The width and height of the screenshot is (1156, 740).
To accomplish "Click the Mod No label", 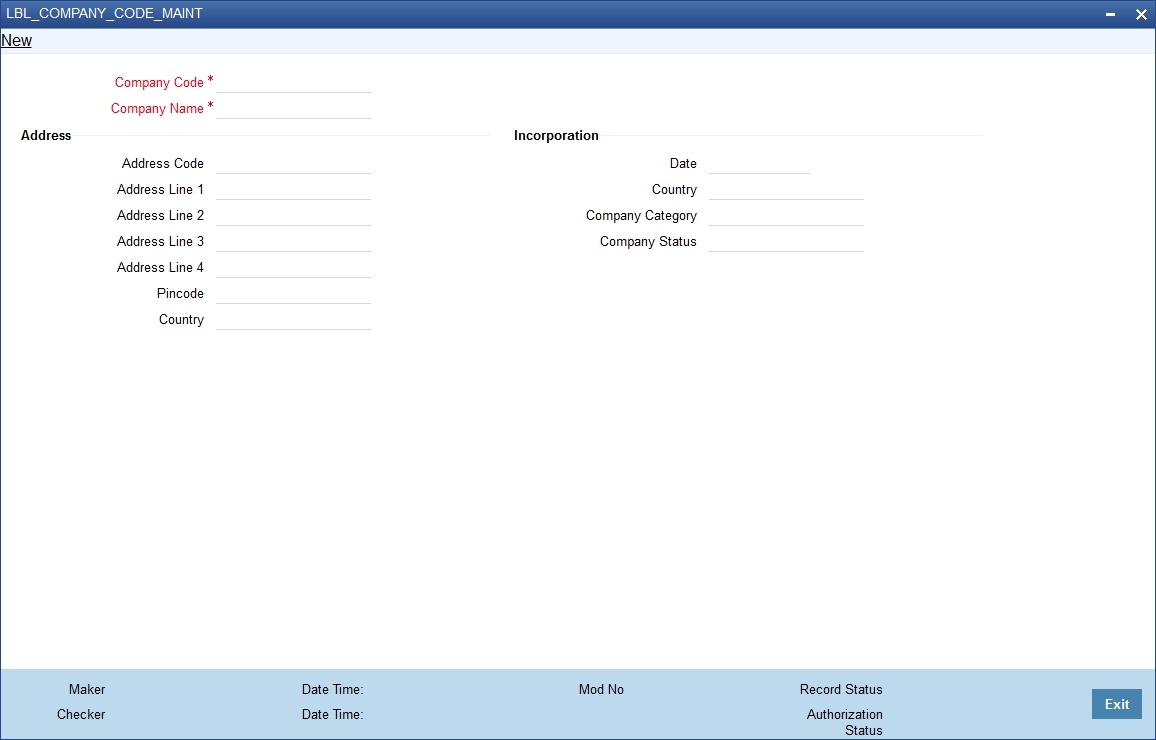I will [601, 689].
